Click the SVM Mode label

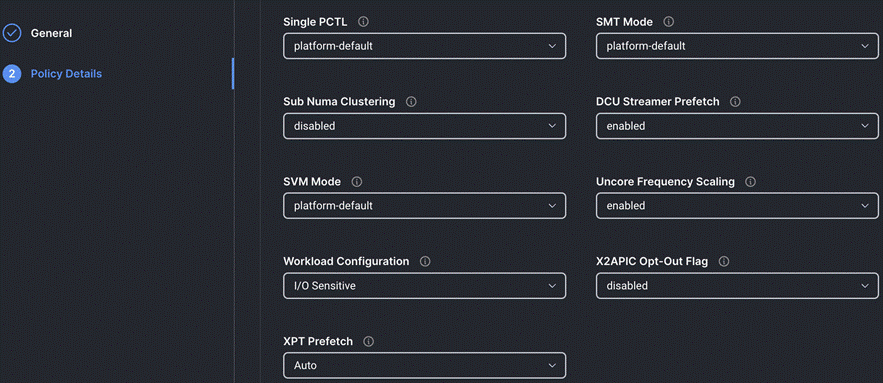pos(312,182)
